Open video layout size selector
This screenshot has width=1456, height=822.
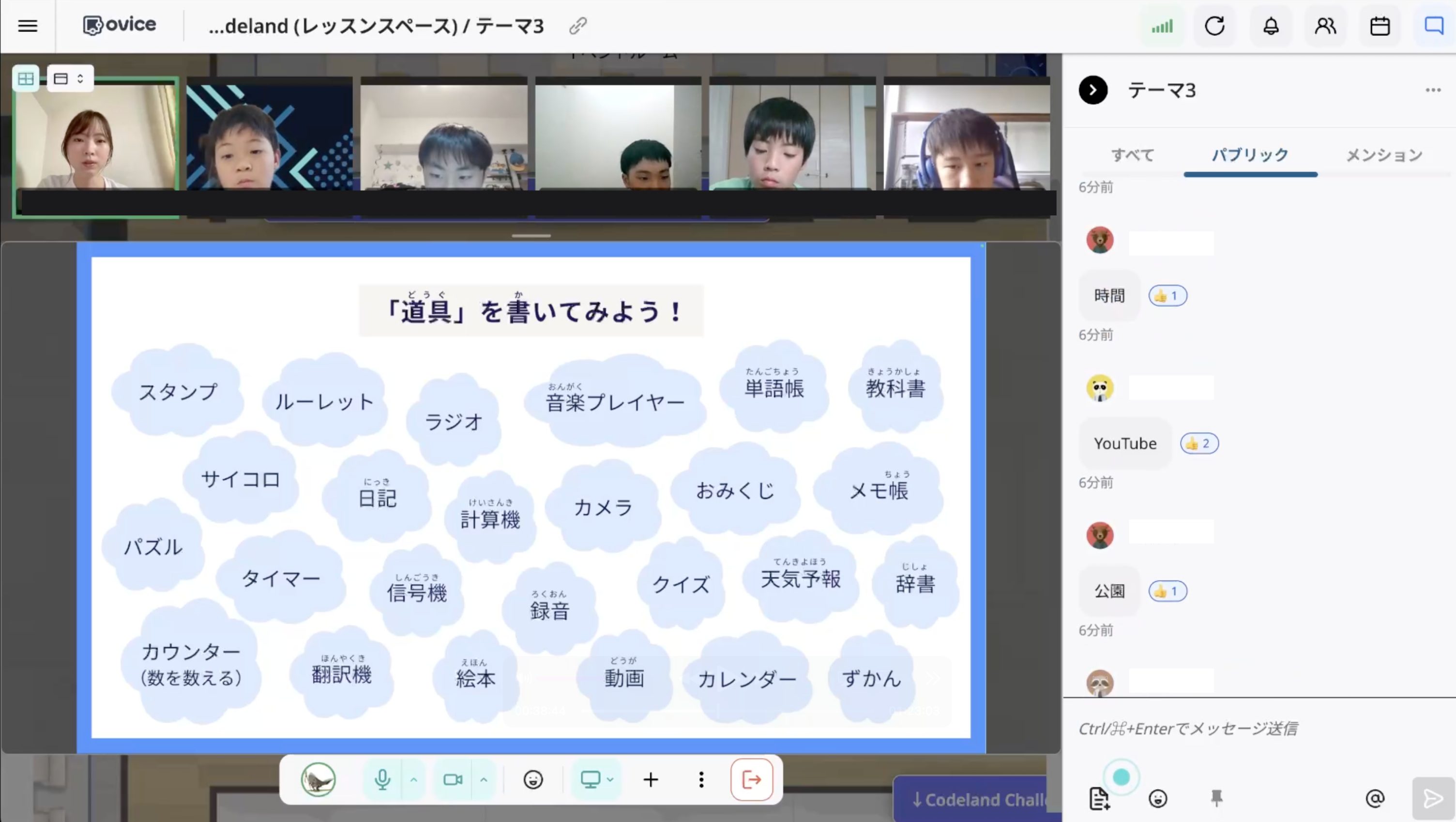(70, 78)
